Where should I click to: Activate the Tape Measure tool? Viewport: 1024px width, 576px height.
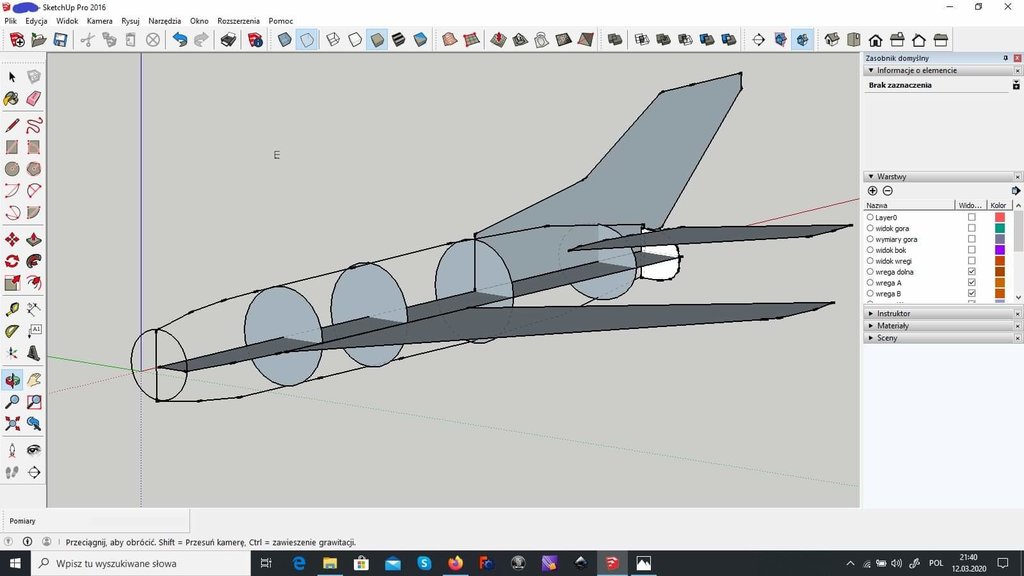12,309
